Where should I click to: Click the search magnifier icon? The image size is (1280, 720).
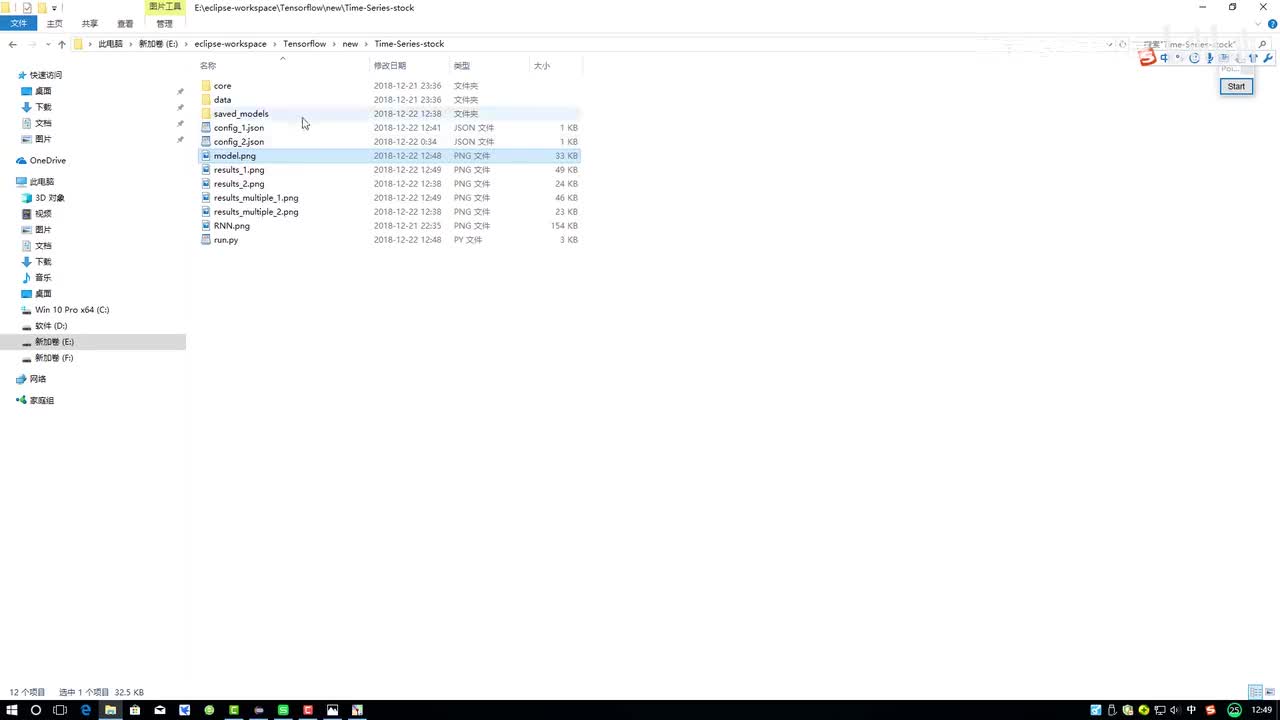(1262, 44)
